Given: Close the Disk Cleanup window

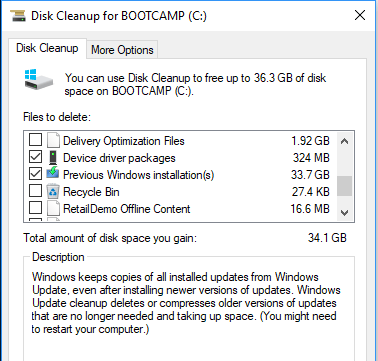Looking at the screenshot, I should [360, 15].
